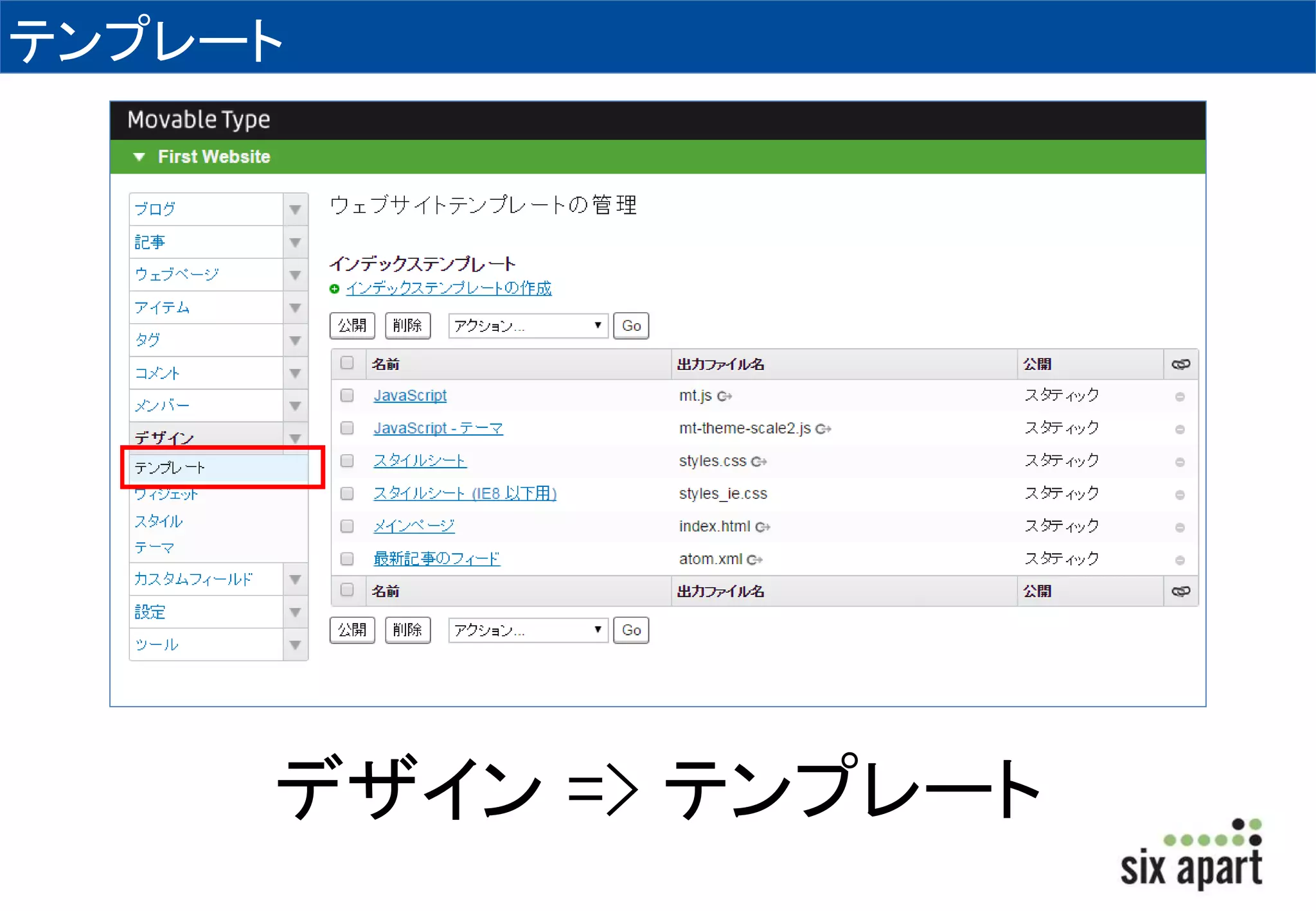Toggle select-all checkbox in table header
The image size is (1316, 911).
347,363
